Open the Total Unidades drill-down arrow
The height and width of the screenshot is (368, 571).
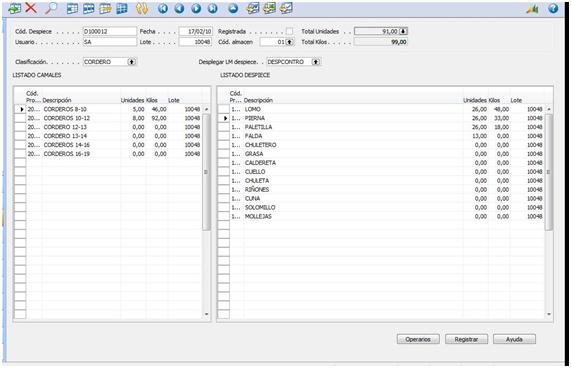tap(403, 31)
